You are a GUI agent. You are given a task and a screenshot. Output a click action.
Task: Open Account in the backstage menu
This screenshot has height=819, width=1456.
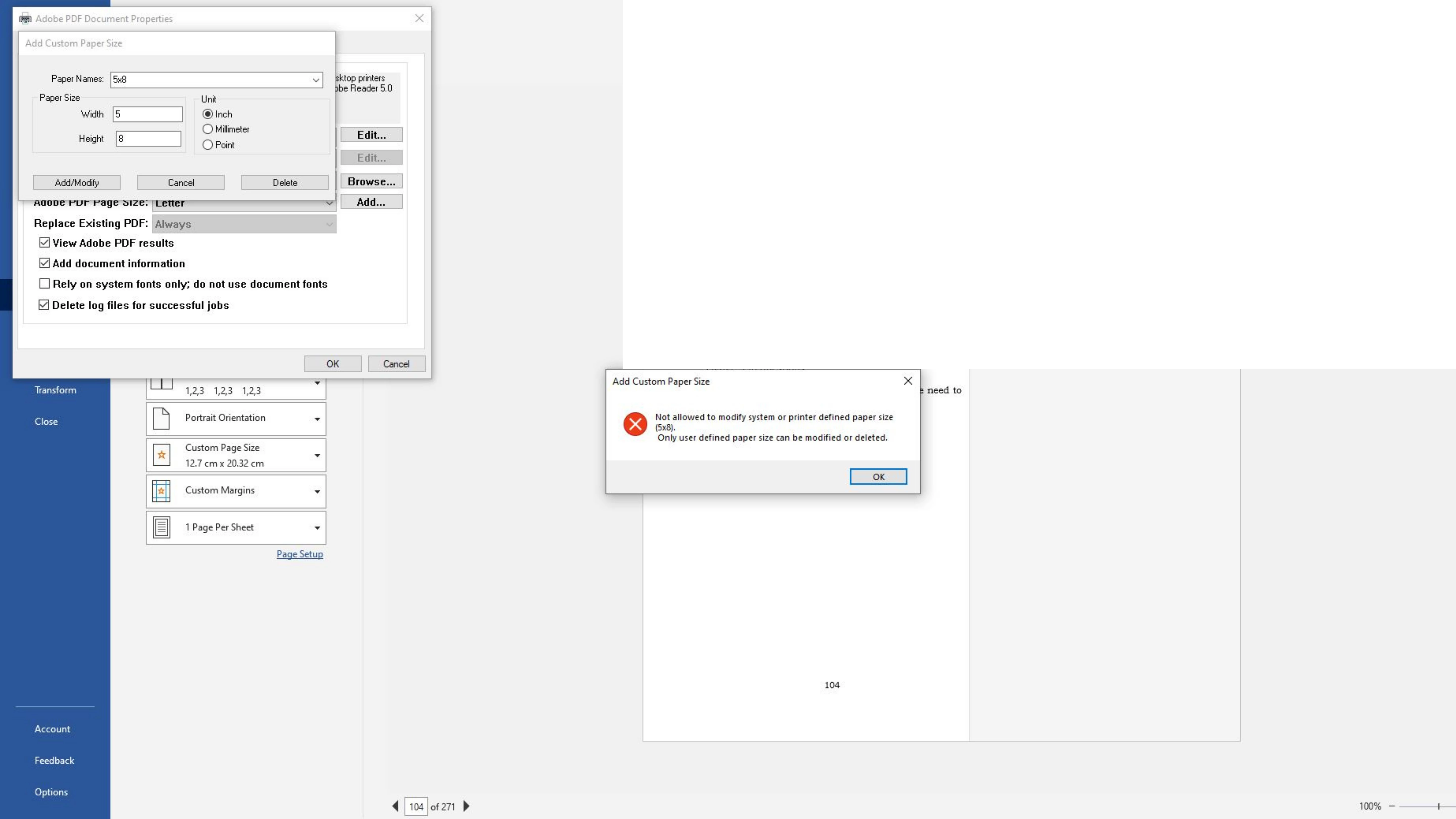coord(52,729)
